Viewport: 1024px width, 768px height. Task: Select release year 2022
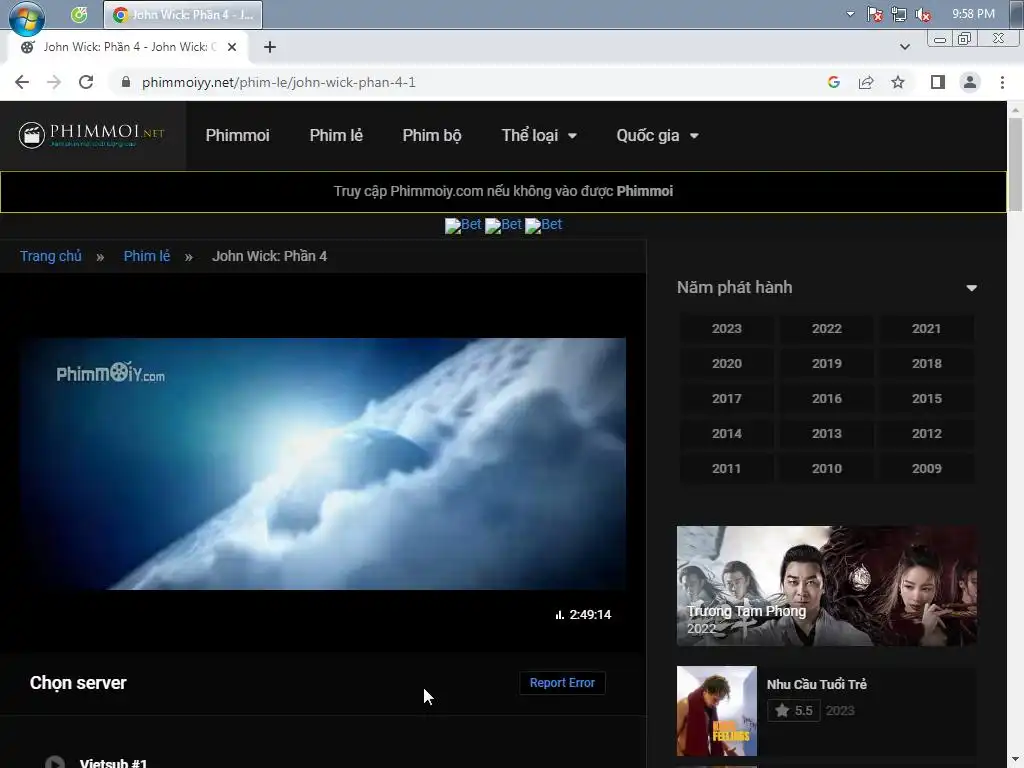827,328
